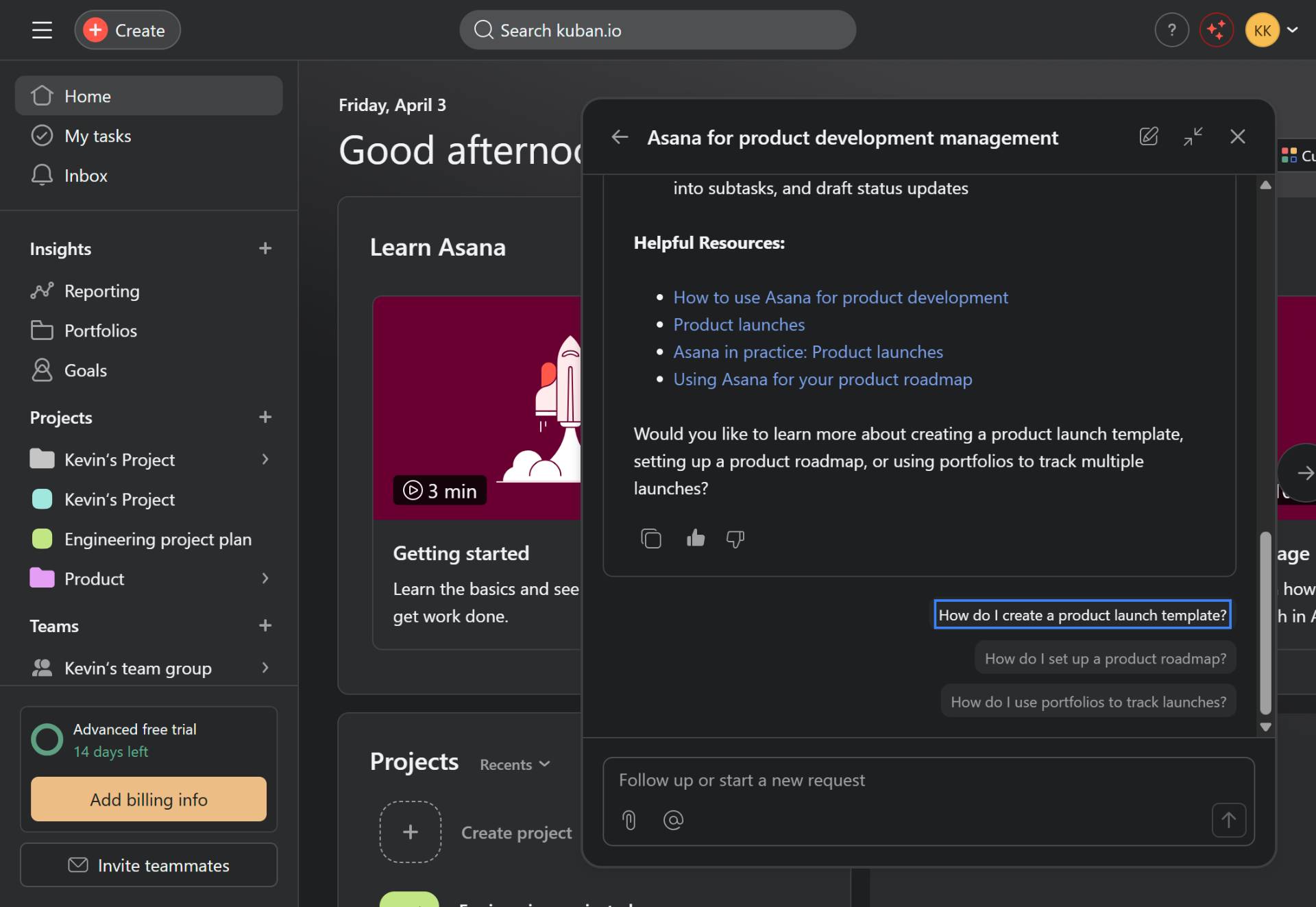Click the Search kuban.io field
1316x907 pixels.
(x=657, y=30)
